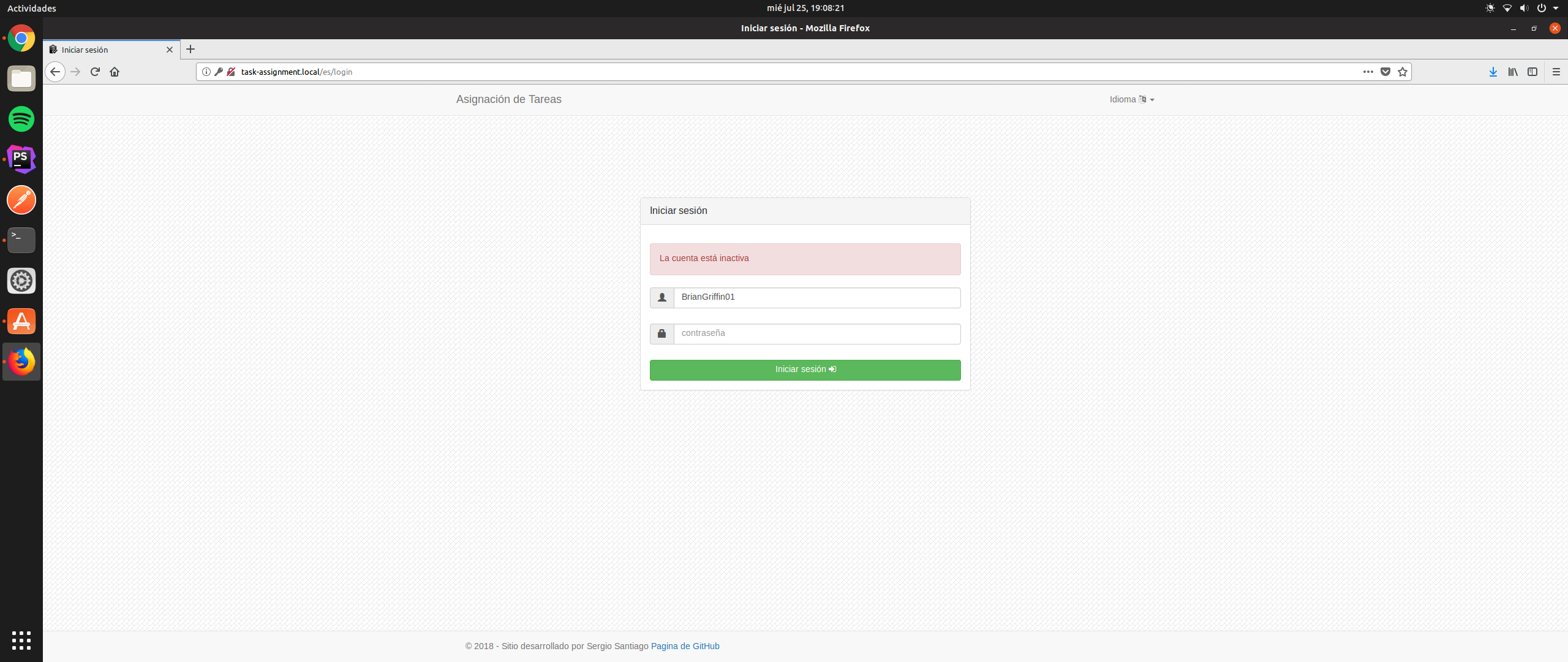1568x662 pixels.
Task: Click the Firefox home icon
Action: pyautogui.click(x=115, y=72)
